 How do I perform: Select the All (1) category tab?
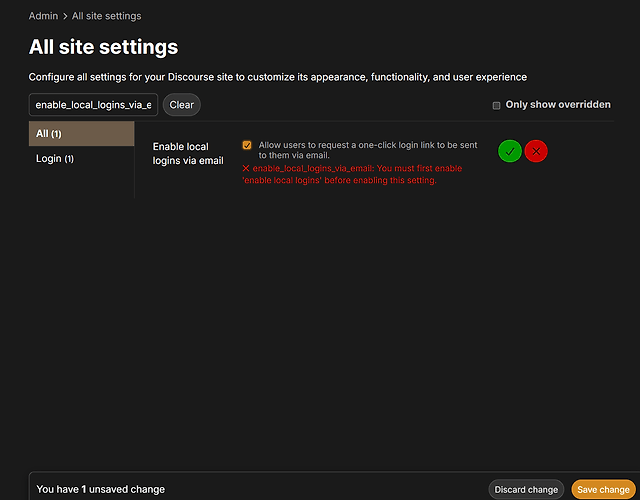tap(82, 133)
